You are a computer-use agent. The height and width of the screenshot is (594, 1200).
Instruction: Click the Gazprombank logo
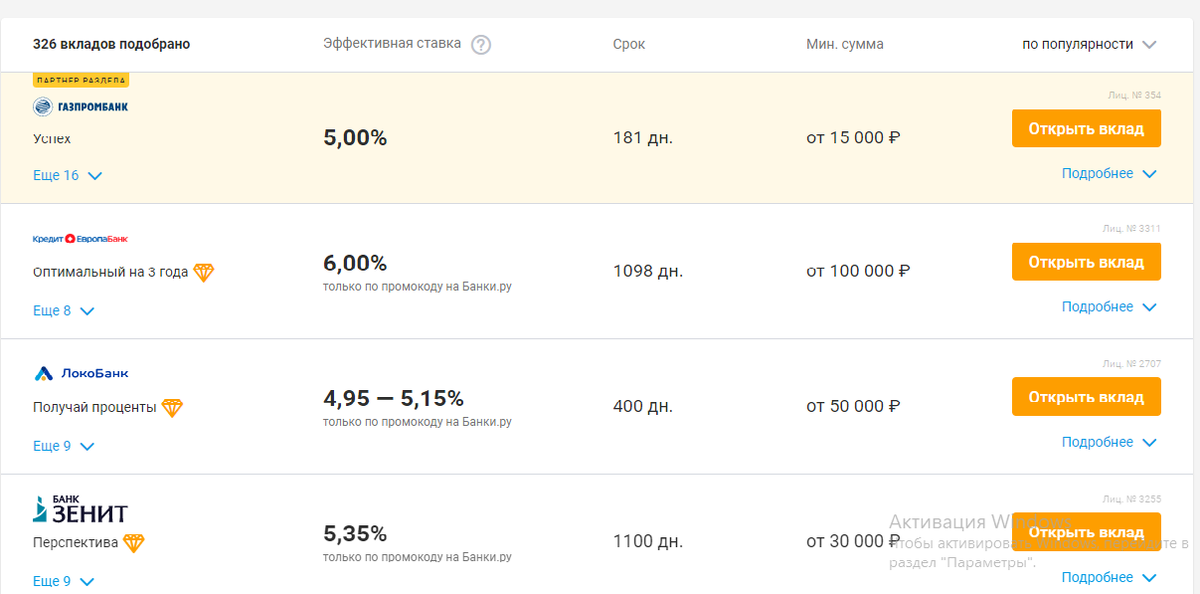[81, 106]
